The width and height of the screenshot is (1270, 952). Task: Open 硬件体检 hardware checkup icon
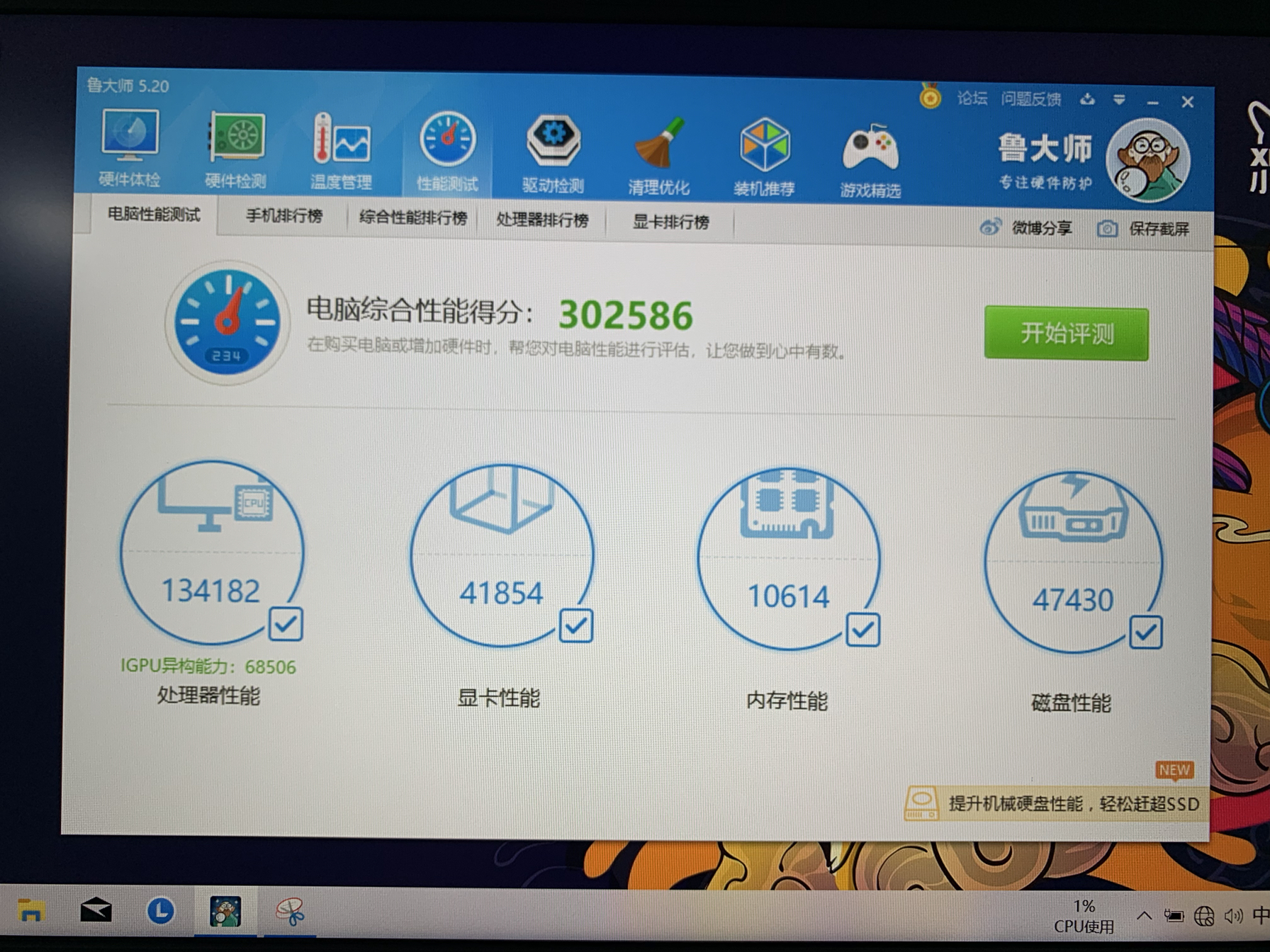coord(130,148)
